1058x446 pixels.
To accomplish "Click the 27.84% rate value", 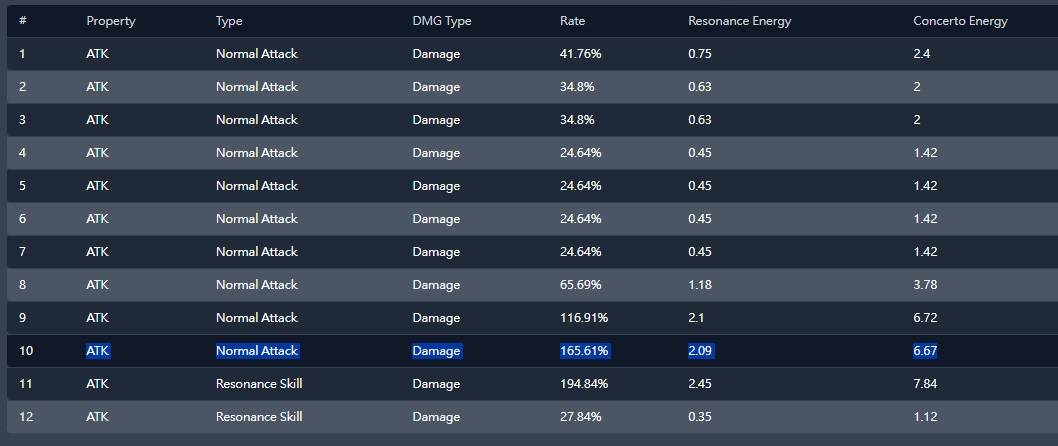I will pos(581,417).
